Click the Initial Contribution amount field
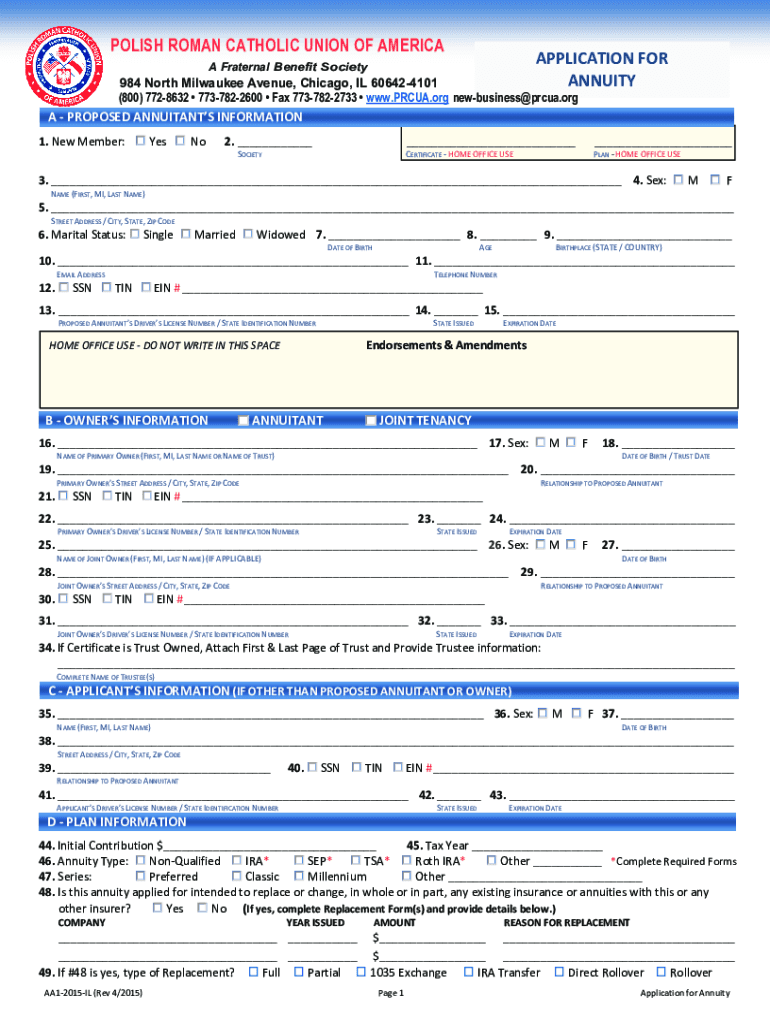770x1024 pixels. (x=270, y=847)
